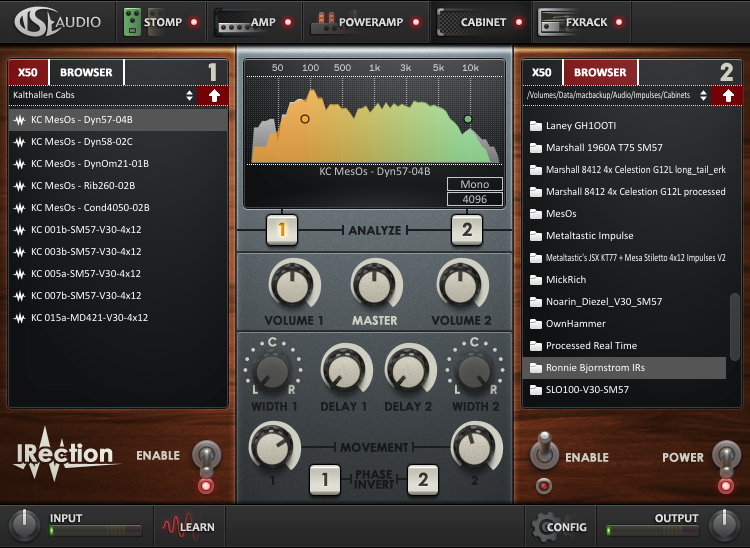This screenshot has height=548, width=750.
Task: Select KC 003b-SM57-V30-4x12 impulse
Action: coord(118,252)
